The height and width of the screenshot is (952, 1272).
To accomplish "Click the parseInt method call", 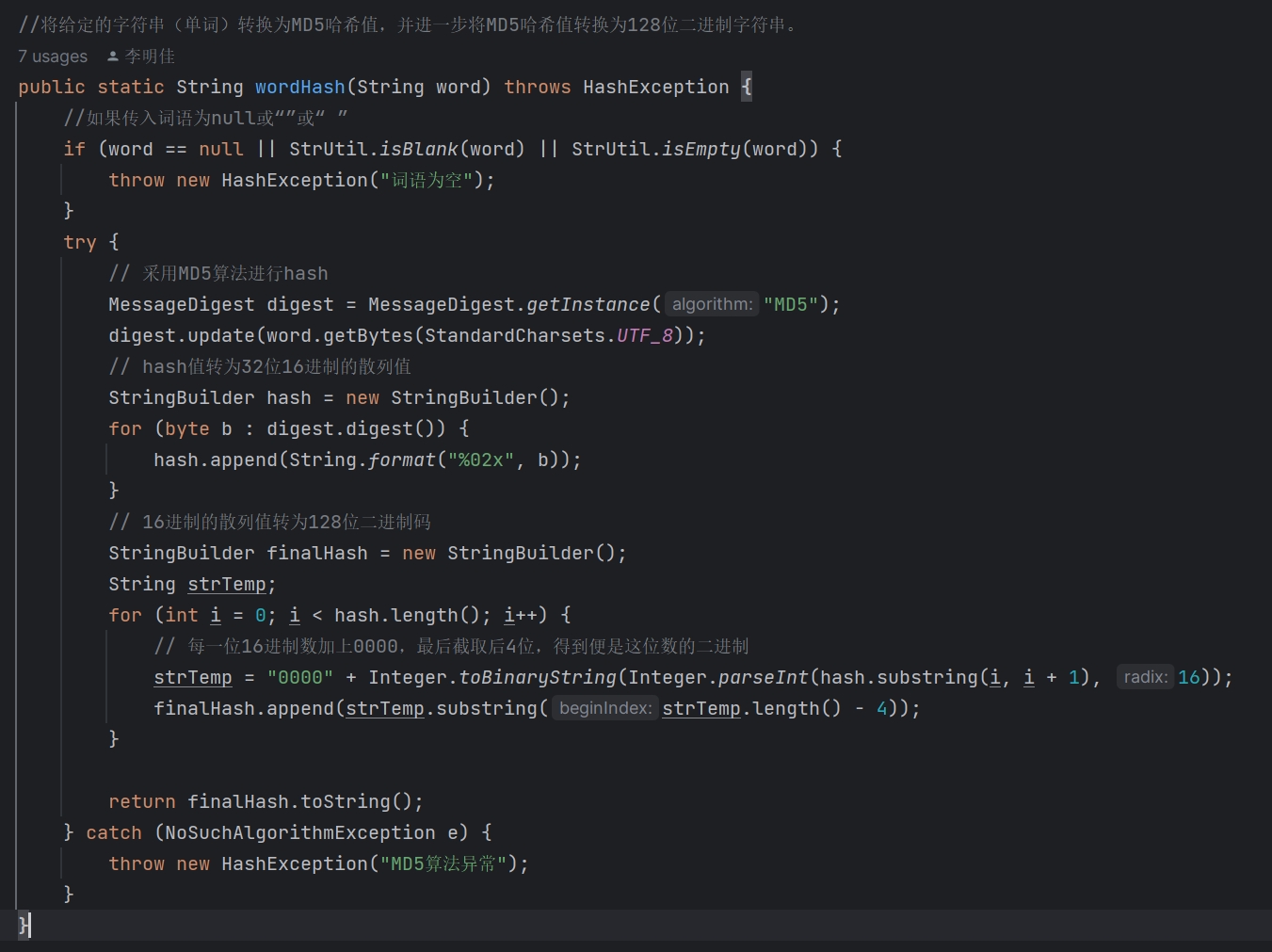I will (x=764, y=677).
